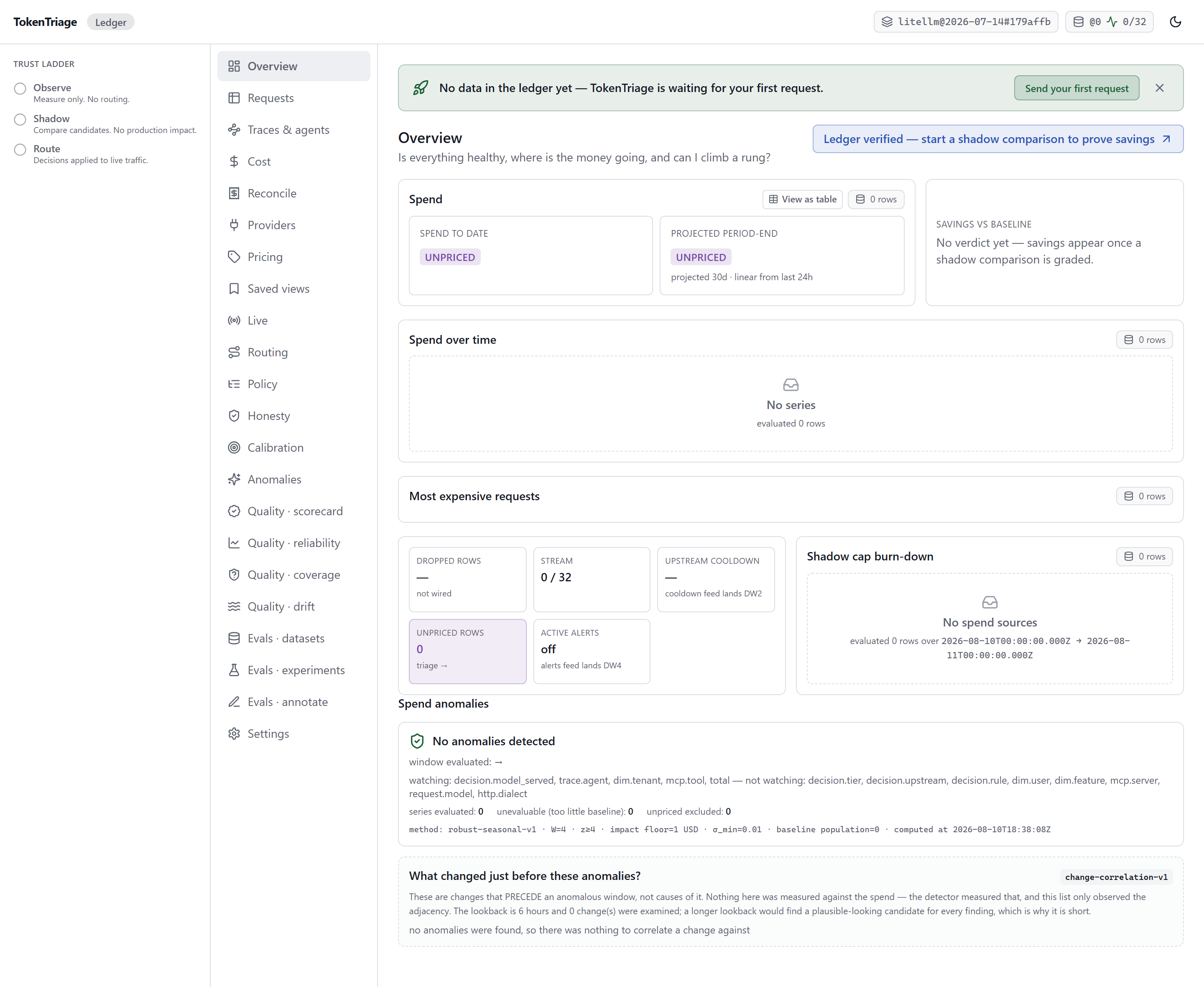This screenshot has width=1204, height=987.
Task: Click the Reconcile receipt icon
Action: pyautogui.click(x=234, y=194)
